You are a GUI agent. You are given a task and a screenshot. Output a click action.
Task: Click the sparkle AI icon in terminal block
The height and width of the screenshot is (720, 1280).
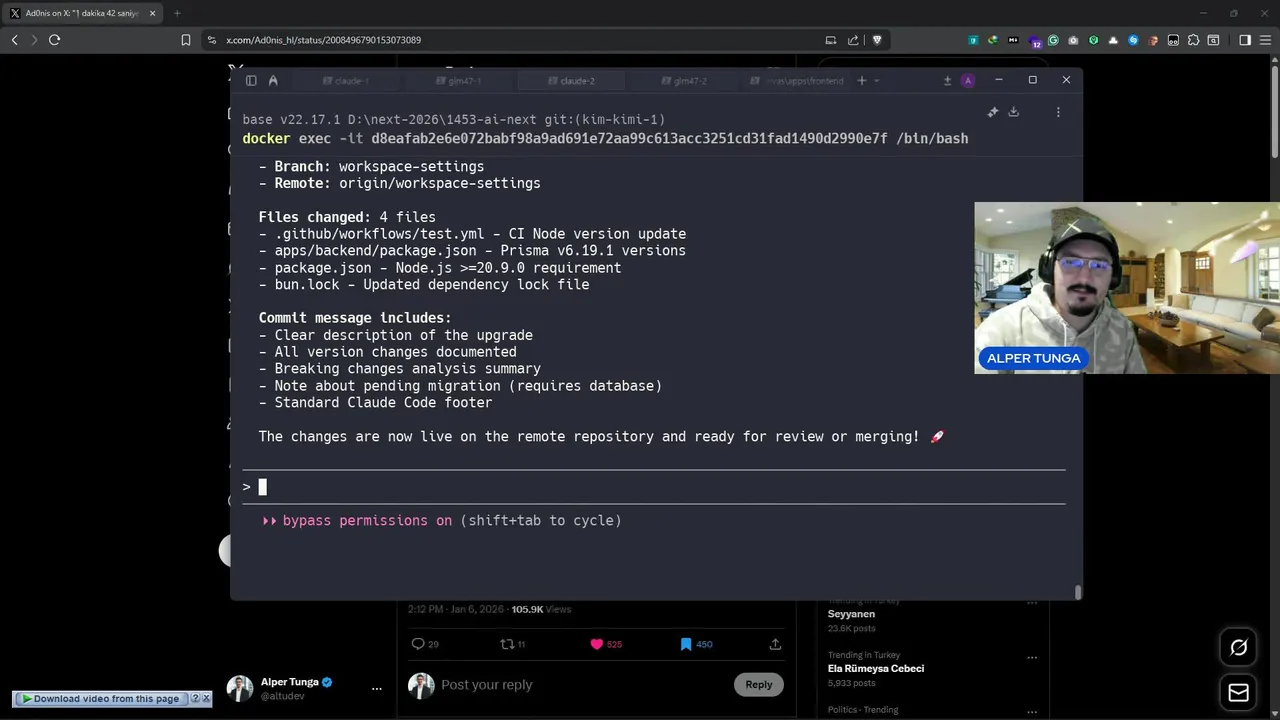993,112
